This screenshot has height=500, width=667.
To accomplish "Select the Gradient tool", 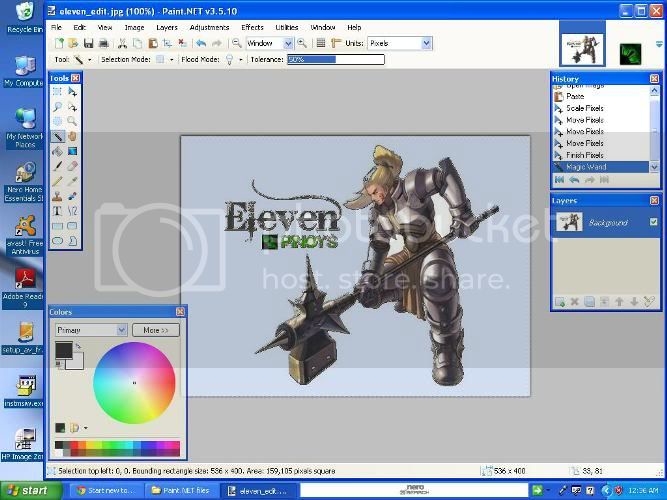I will click(72, 151).
